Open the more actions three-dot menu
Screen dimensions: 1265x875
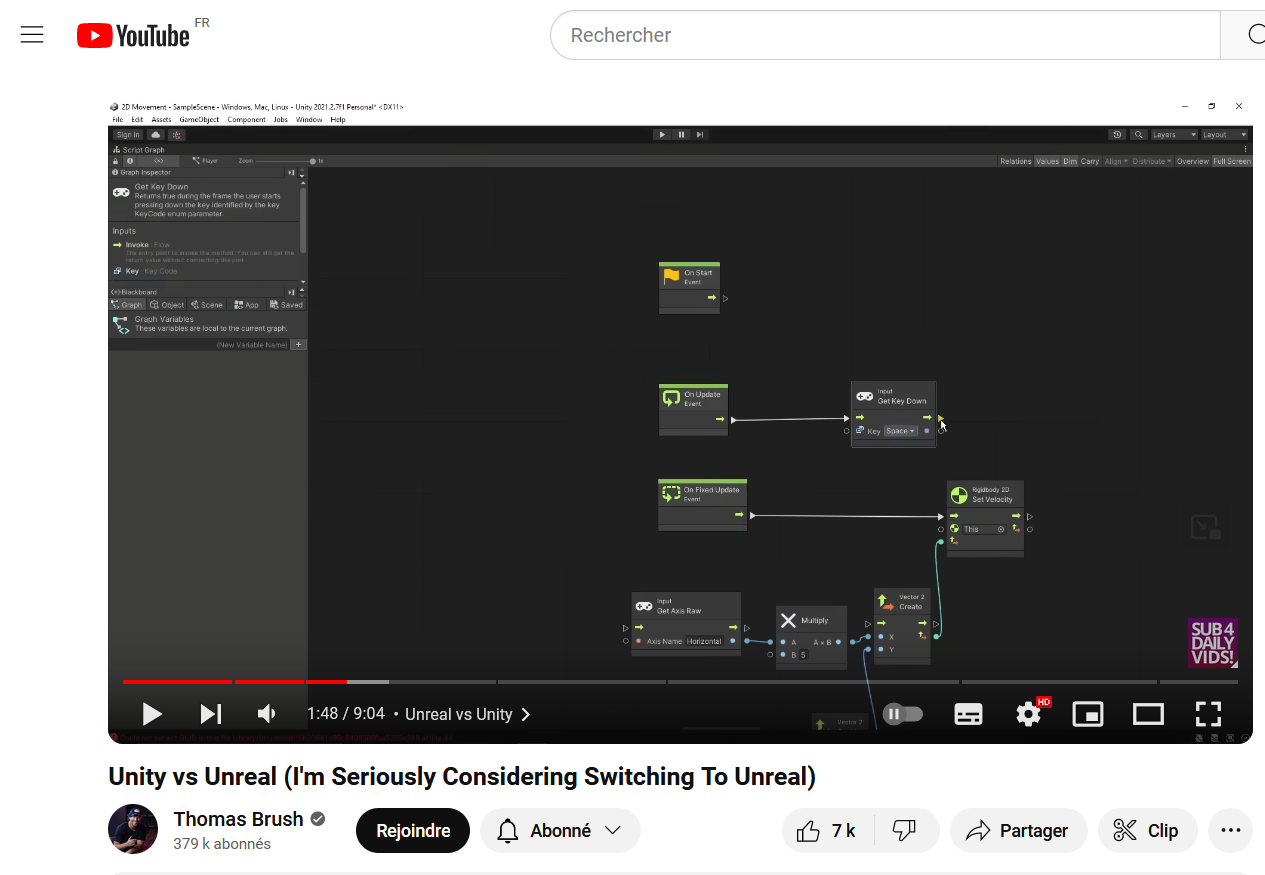click(x=1230, y=831)
